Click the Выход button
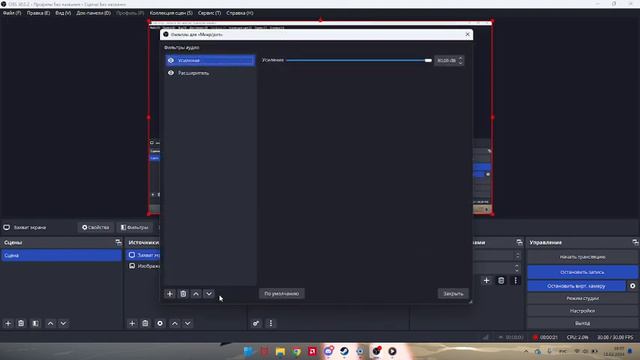The height and width of the screenshot is (360, 640). tap(582, 323)
